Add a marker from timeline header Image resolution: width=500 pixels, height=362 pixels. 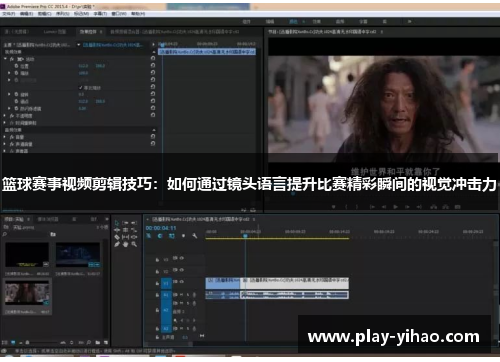coord(183,236)
